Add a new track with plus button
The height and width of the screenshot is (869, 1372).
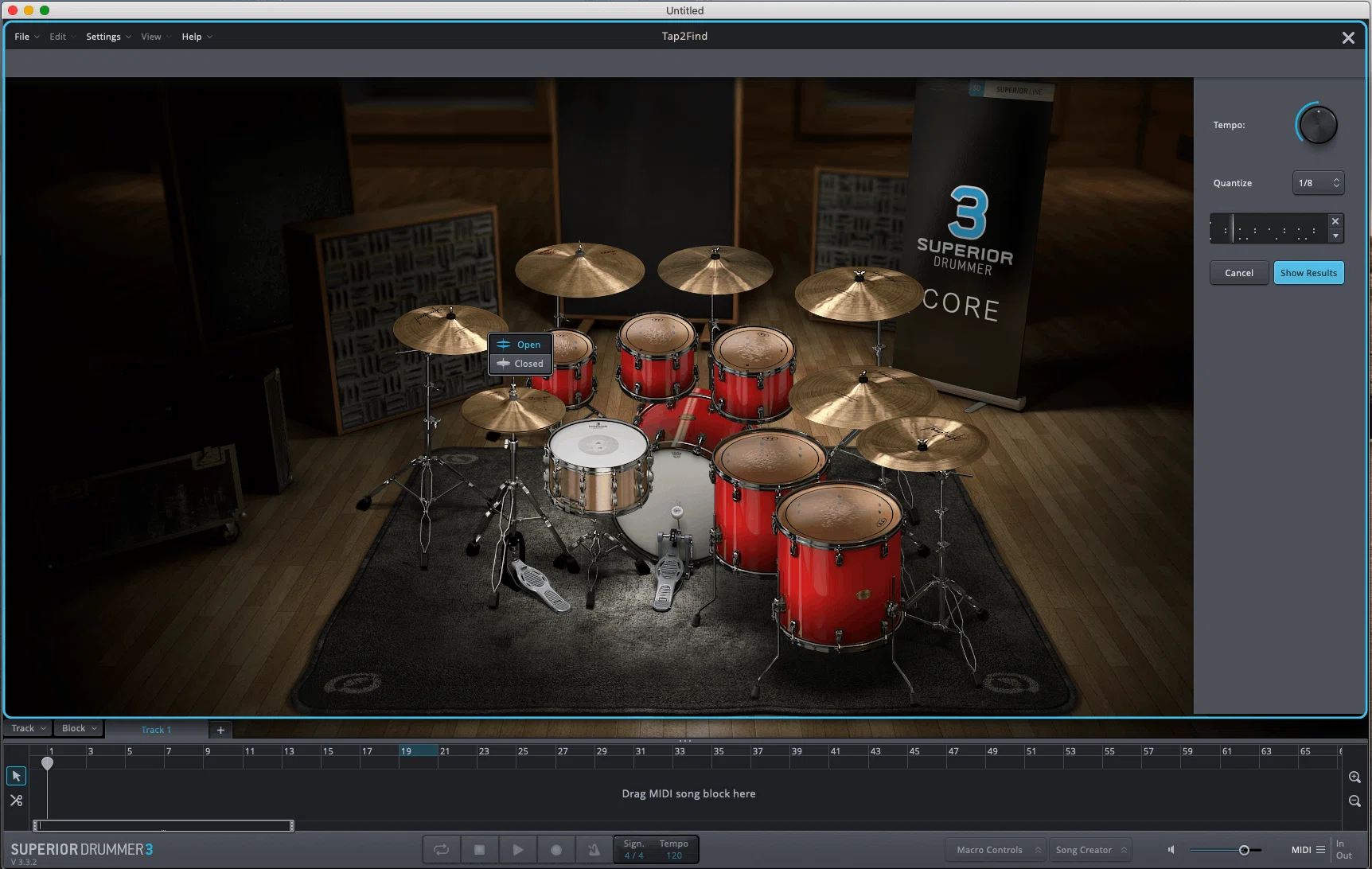(220, 730)
